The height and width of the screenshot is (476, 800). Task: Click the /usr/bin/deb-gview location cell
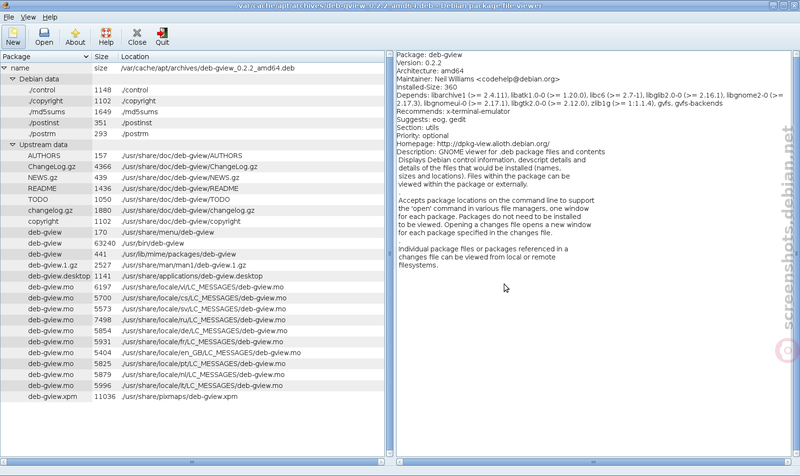(x=153, y=243)
